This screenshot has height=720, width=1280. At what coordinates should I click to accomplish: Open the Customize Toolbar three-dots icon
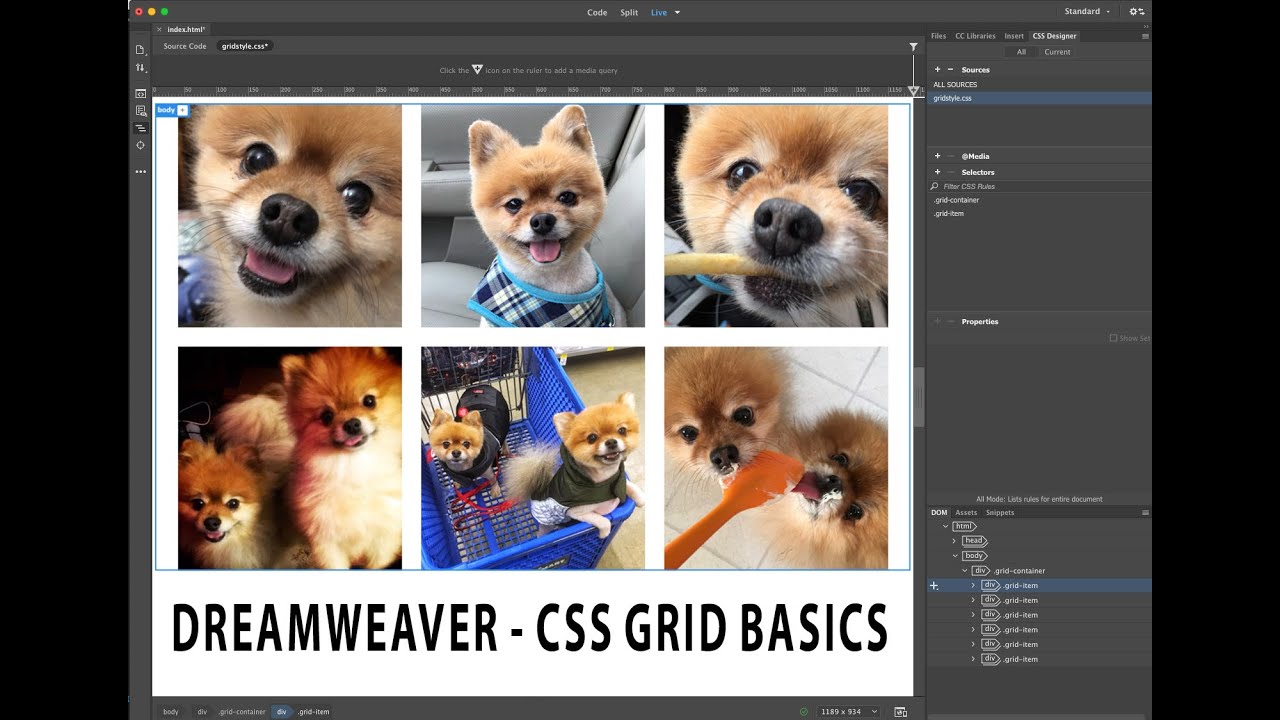point(140,172)
